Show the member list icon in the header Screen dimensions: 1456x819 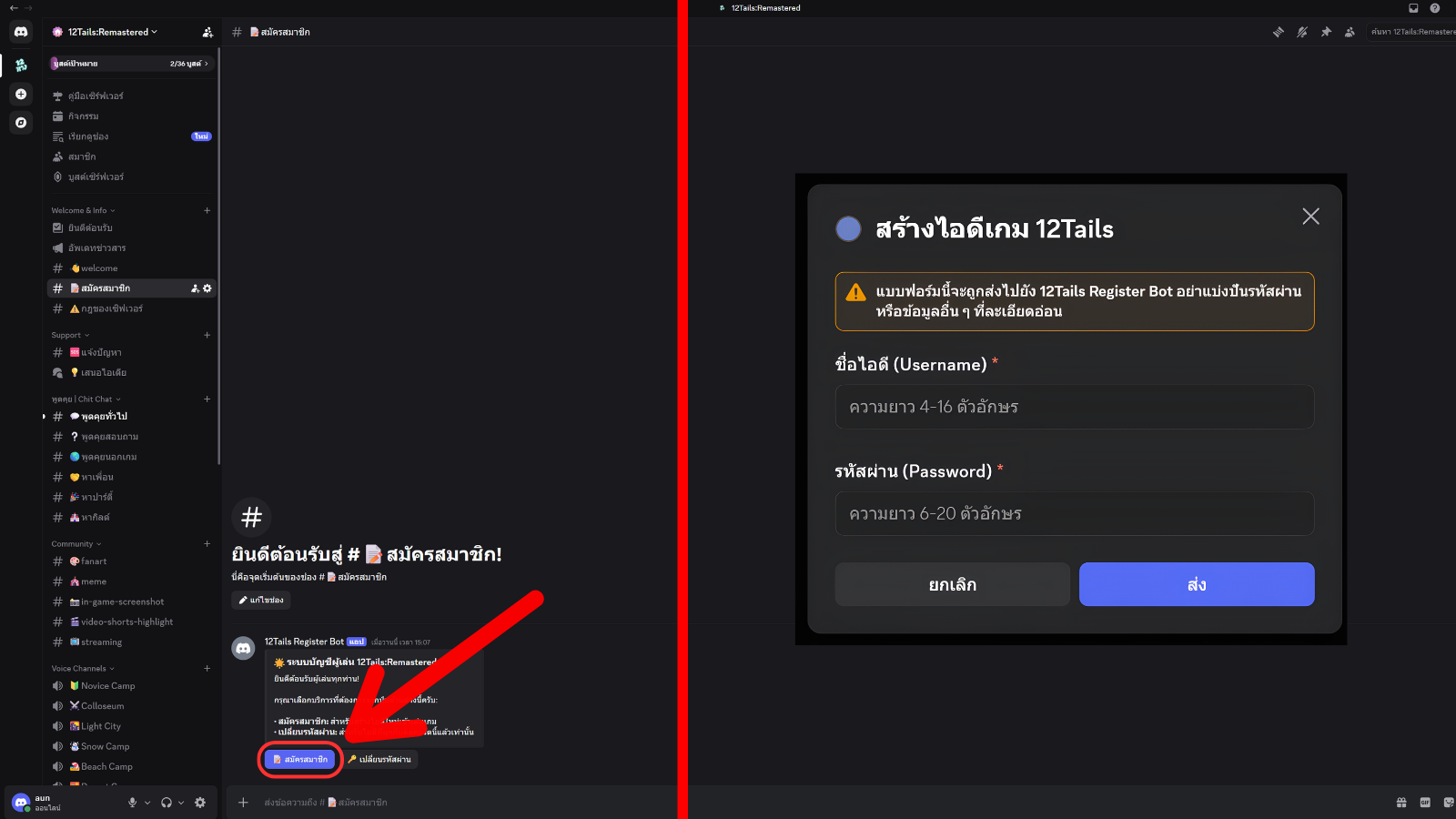[1350, 32]
